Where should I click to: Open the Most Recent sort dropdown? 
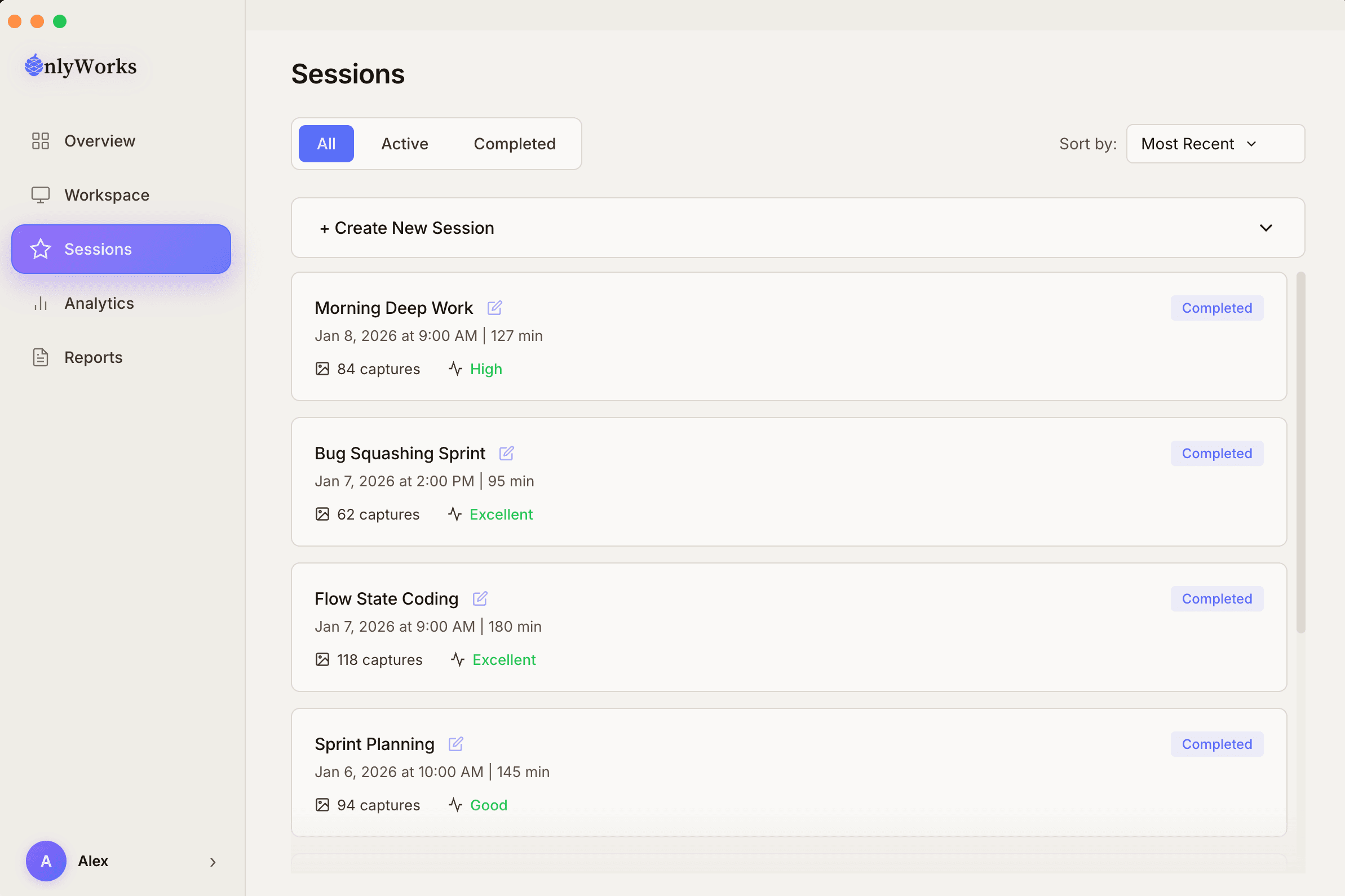(1215, 144)
